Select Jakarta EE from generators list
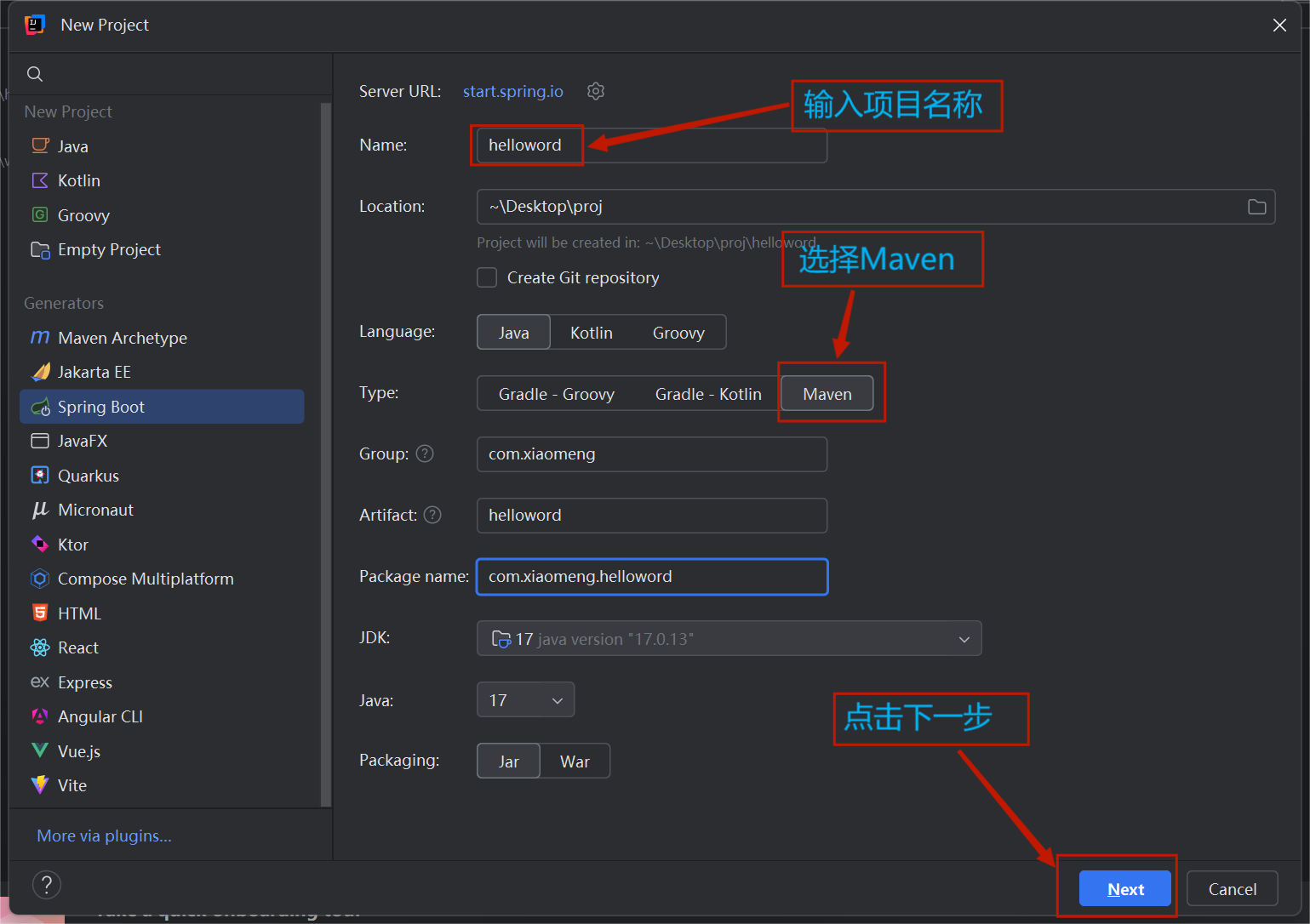The width and height of the screenshot is (1310, 924). [94, 372]
